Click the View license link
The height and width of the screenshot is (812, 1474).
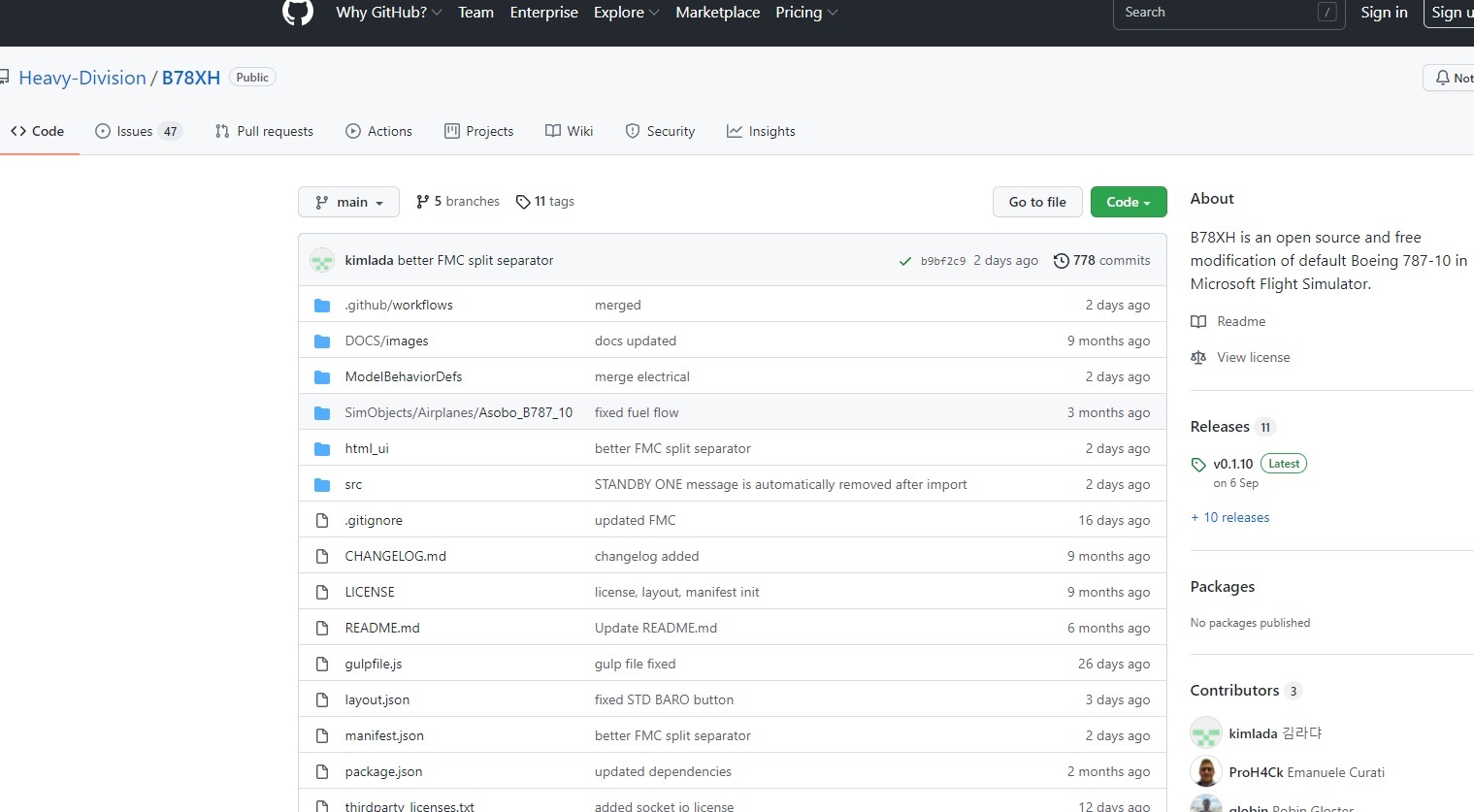[x=1254, y=358]
